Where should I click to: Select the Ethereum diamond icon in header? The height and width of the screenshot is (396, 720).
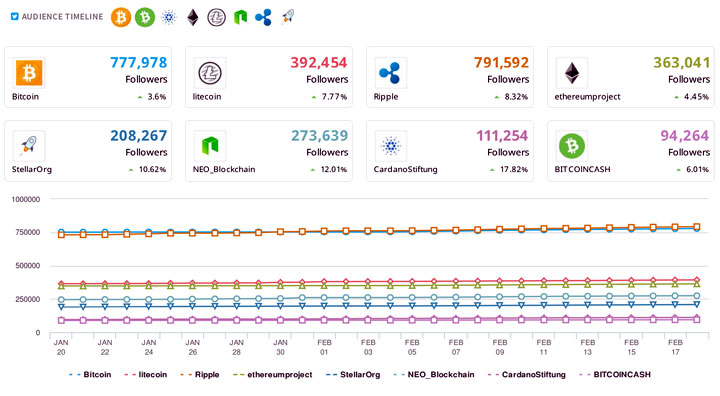pos(193,17)
